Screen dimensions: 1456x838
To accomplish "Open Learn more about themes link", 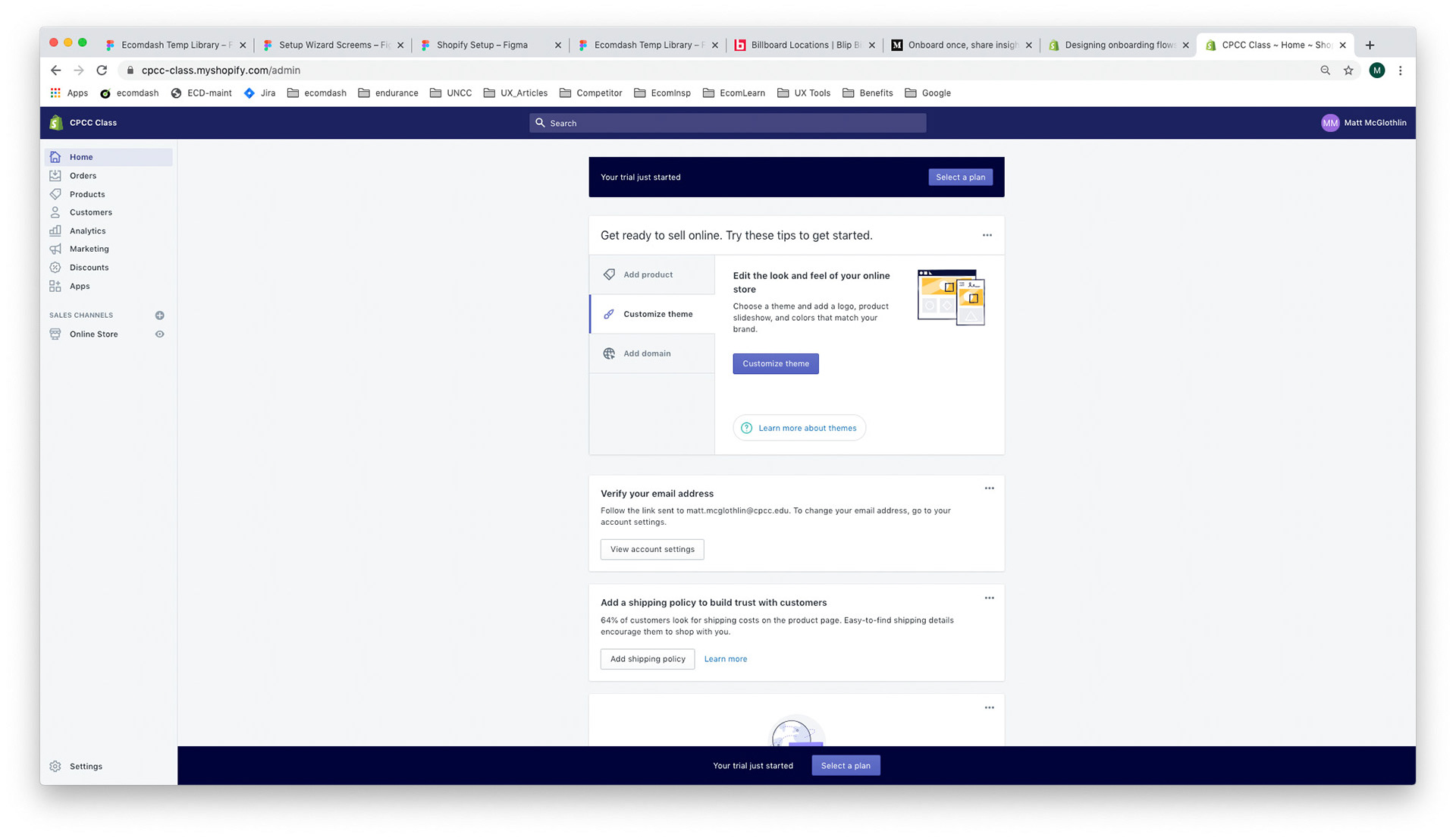I will point(806,428).
